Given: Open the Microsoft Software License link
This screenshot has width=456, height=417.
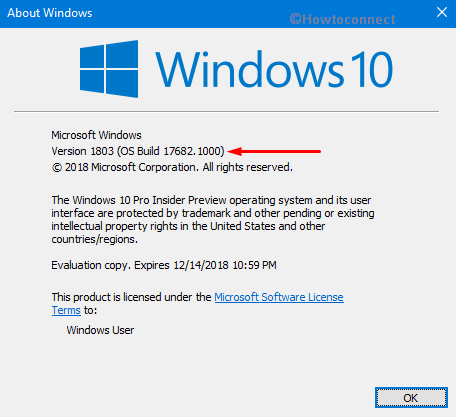Looking at the screenshot, I should 279,297.
